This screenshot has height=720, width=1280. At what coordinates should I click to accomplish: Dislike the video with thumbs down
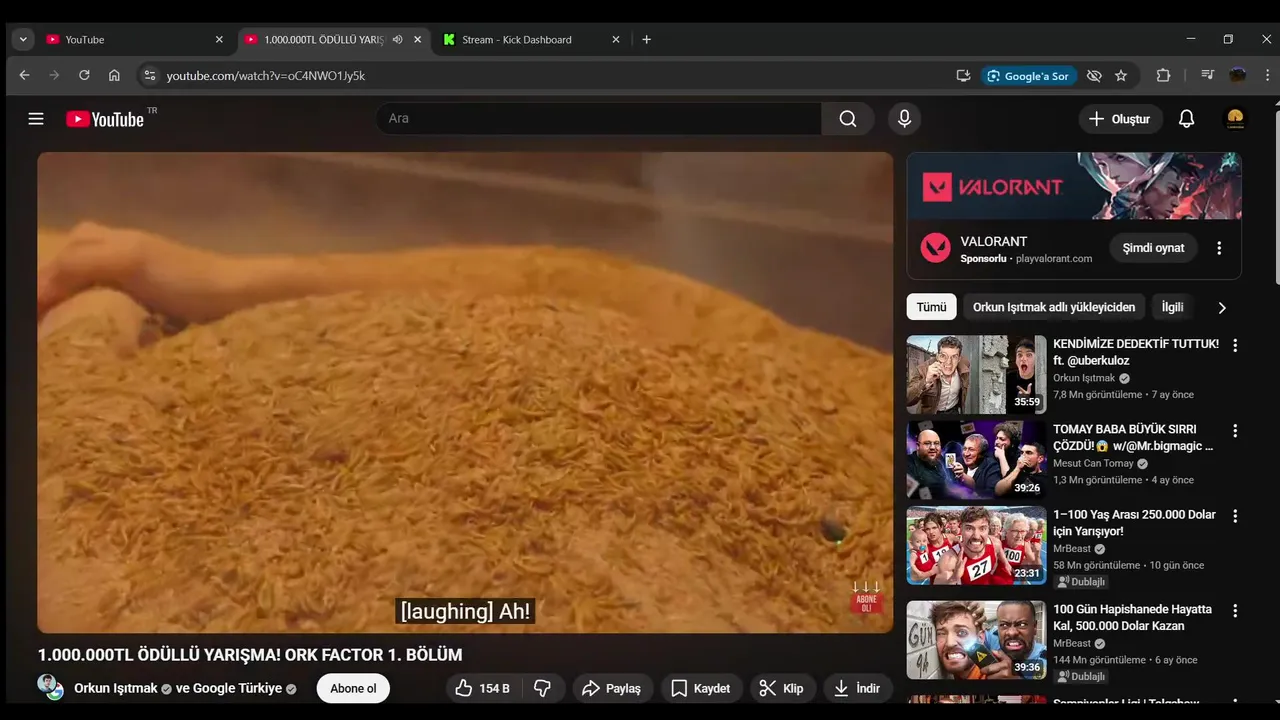click(x=542, y=688)
